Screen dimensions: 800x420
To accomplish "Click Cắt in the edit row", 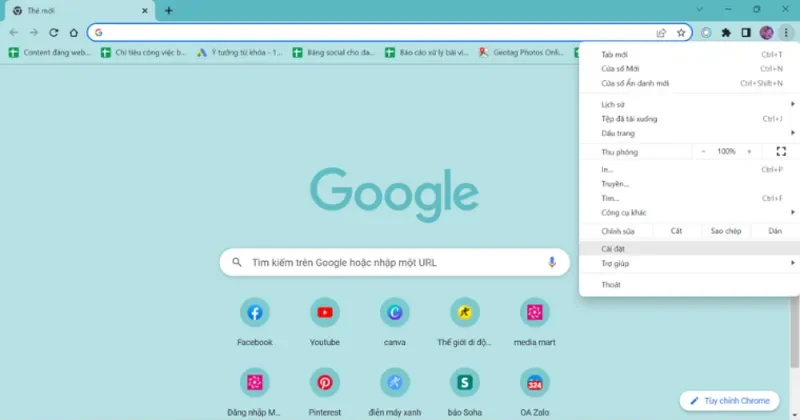I will 677,231.
